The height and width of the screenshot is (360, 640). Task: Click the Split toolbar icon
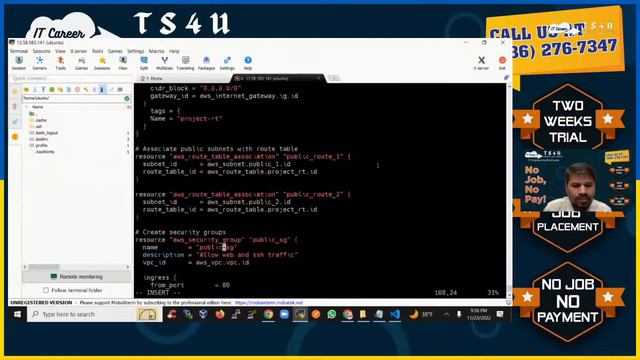(144, 63)
